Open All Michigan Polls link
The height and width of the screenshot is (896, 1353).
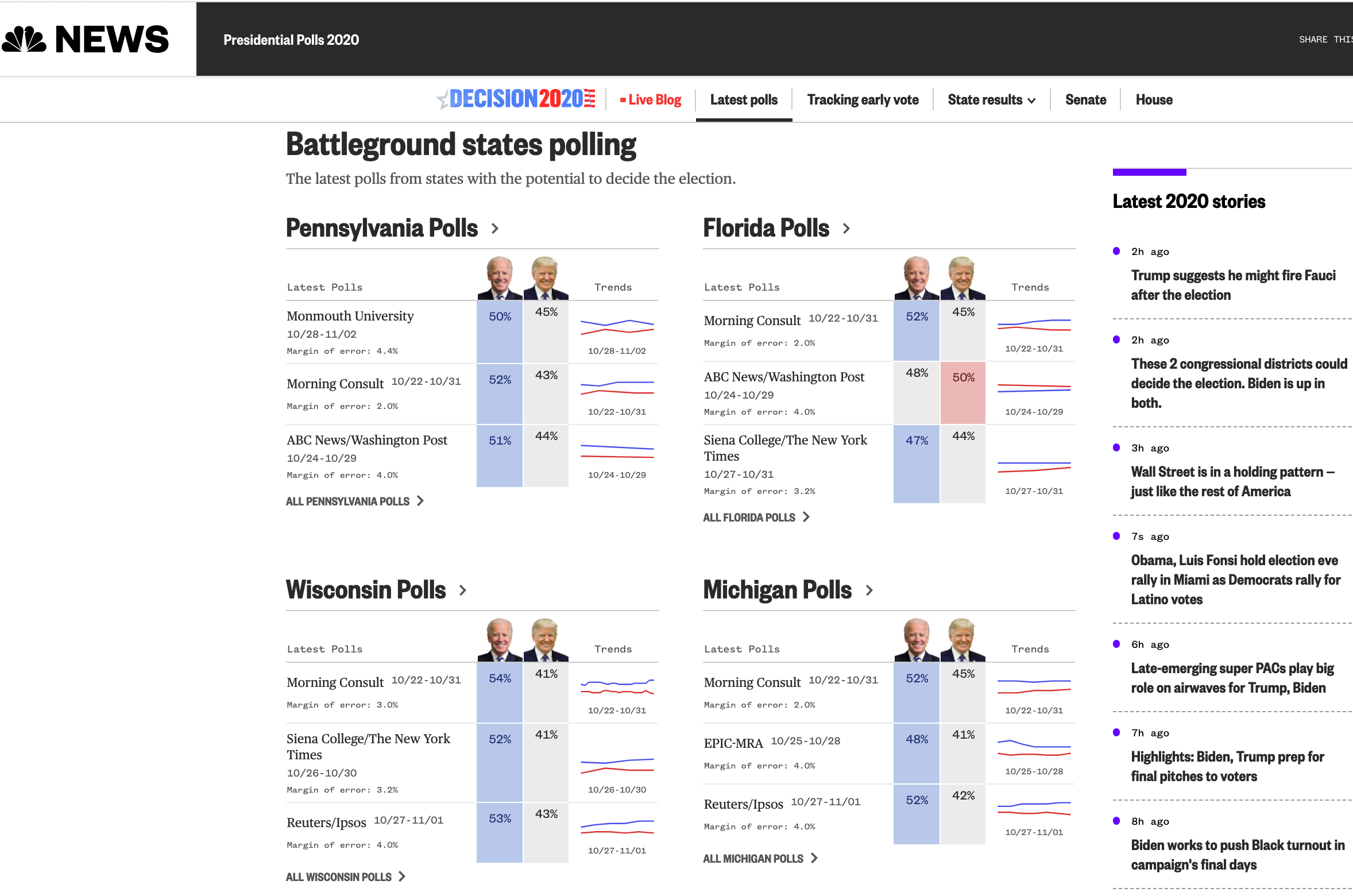[753, 859]
